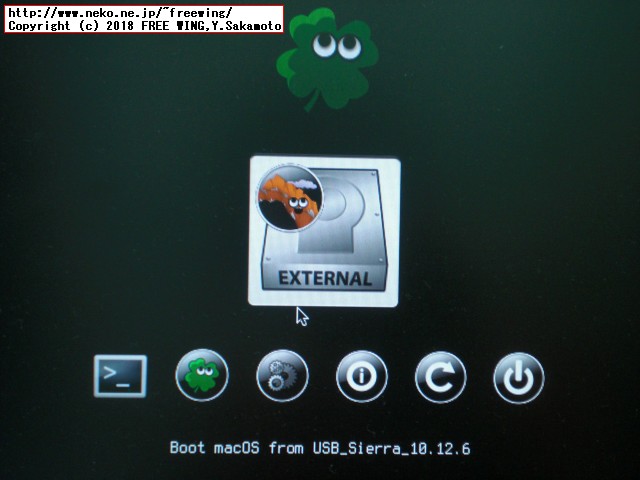Click the EXTERNAL label on the drive
Screen dimensions: 640x480
tap(325, 278)
